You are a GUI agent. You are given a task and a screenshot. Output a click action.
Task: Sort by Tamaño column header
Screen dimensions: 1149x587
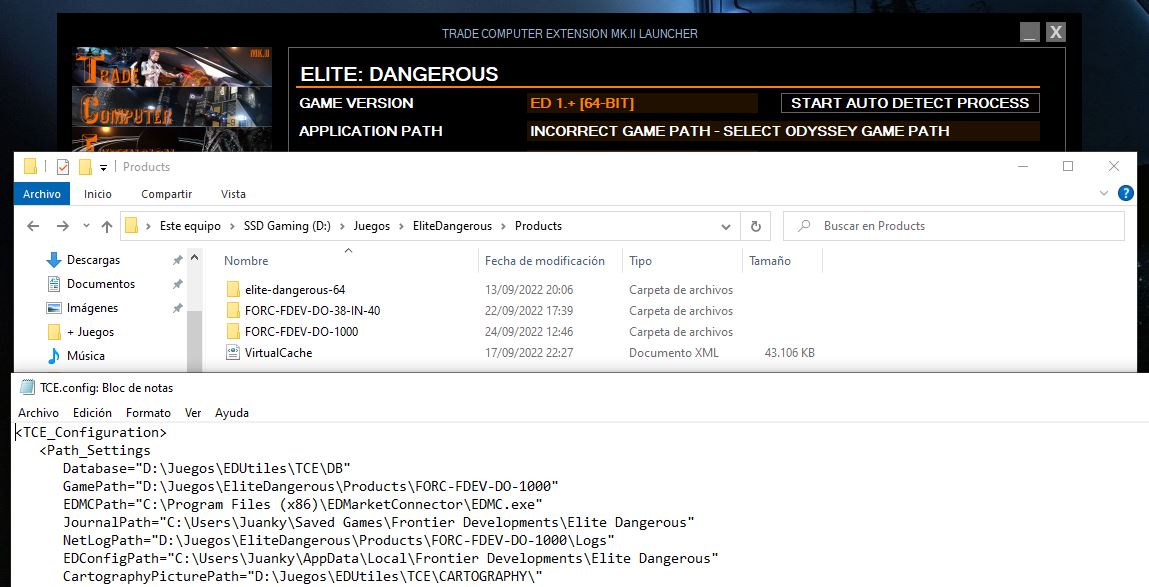coord(770,261)
